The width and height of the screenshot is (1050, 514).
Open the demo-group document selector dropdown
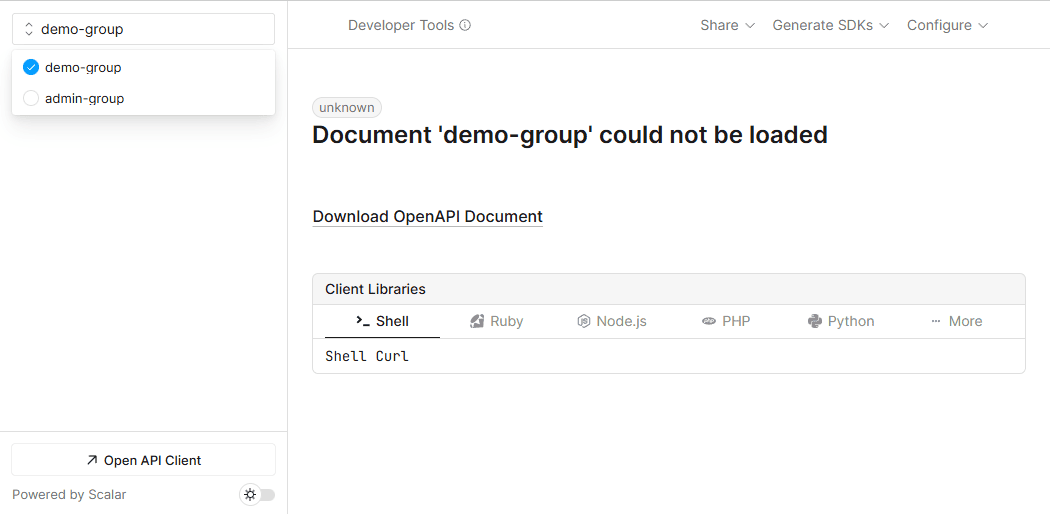tap(143, 29)
